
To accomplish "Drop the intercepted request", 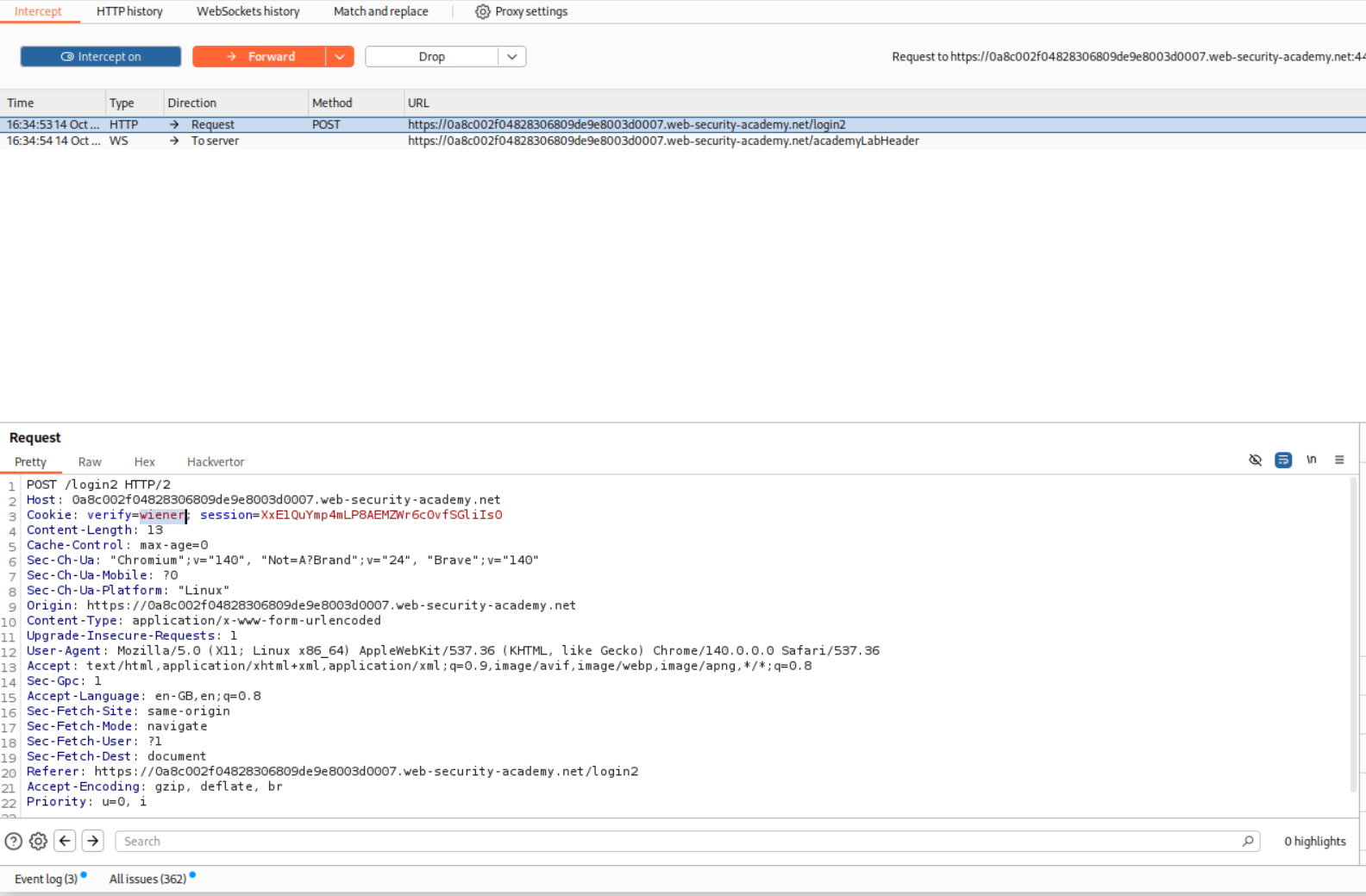I will click(431, 57).
